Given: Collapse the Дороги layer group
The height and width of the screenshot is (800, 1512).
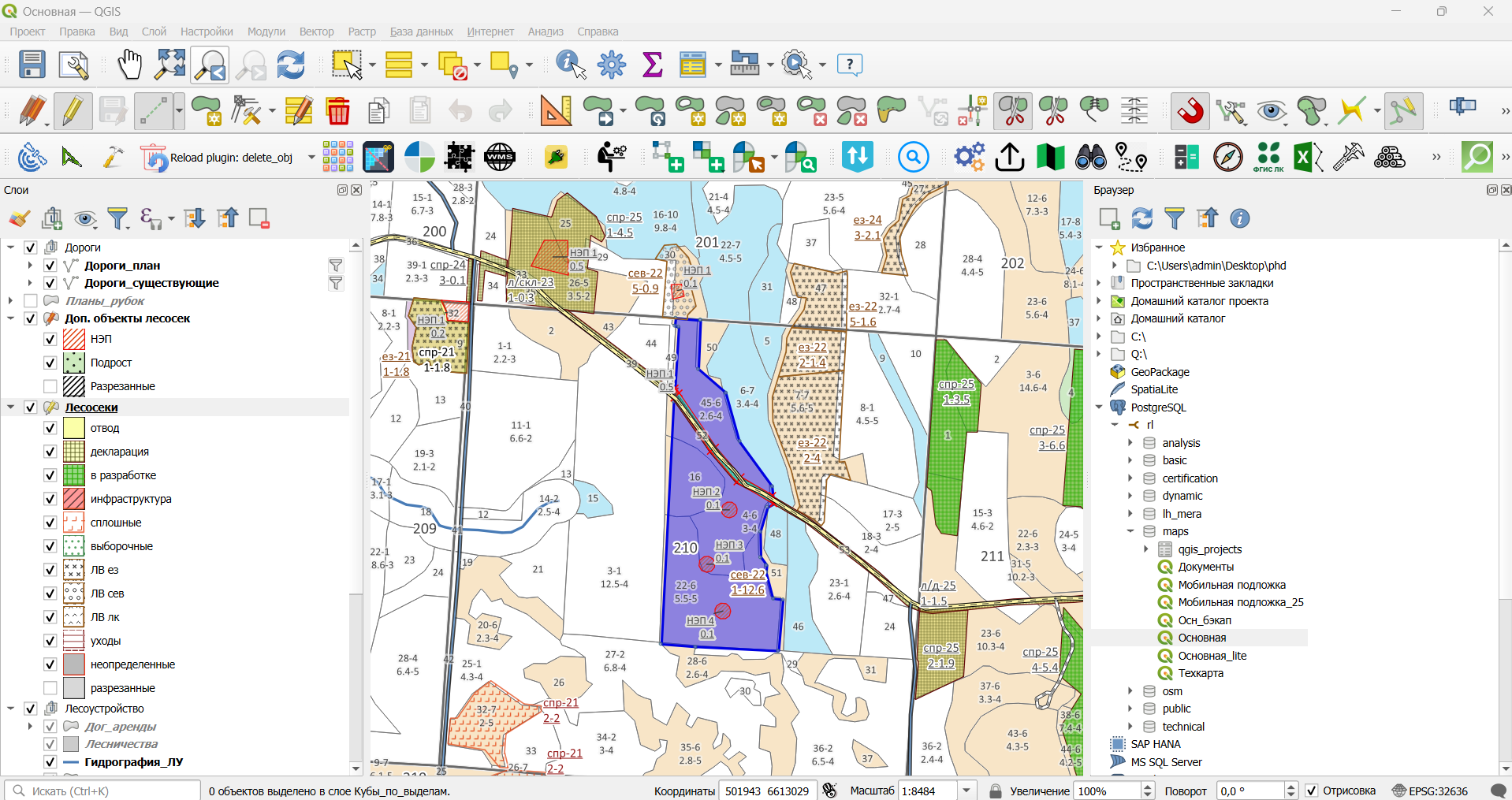Looking at the screenshot, I should (11, 247).
